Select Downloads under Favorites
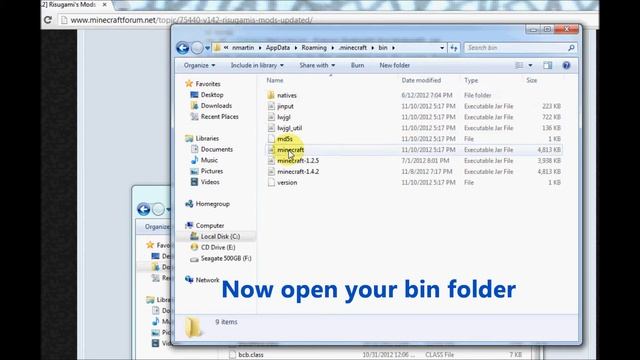This screenshot has width=640, height=360. tap(211, 106)
